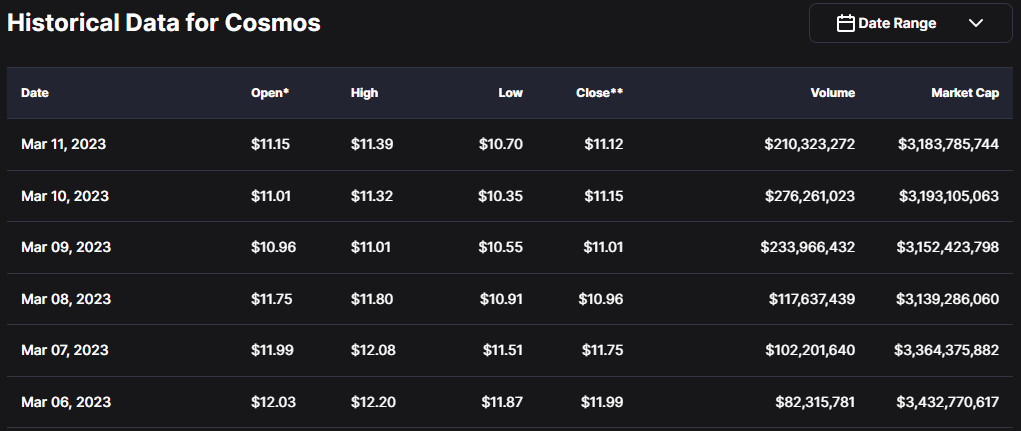Screen dimensions: 1021x431
Task: Select the Close** column header
Action: [x=599, y=93]
